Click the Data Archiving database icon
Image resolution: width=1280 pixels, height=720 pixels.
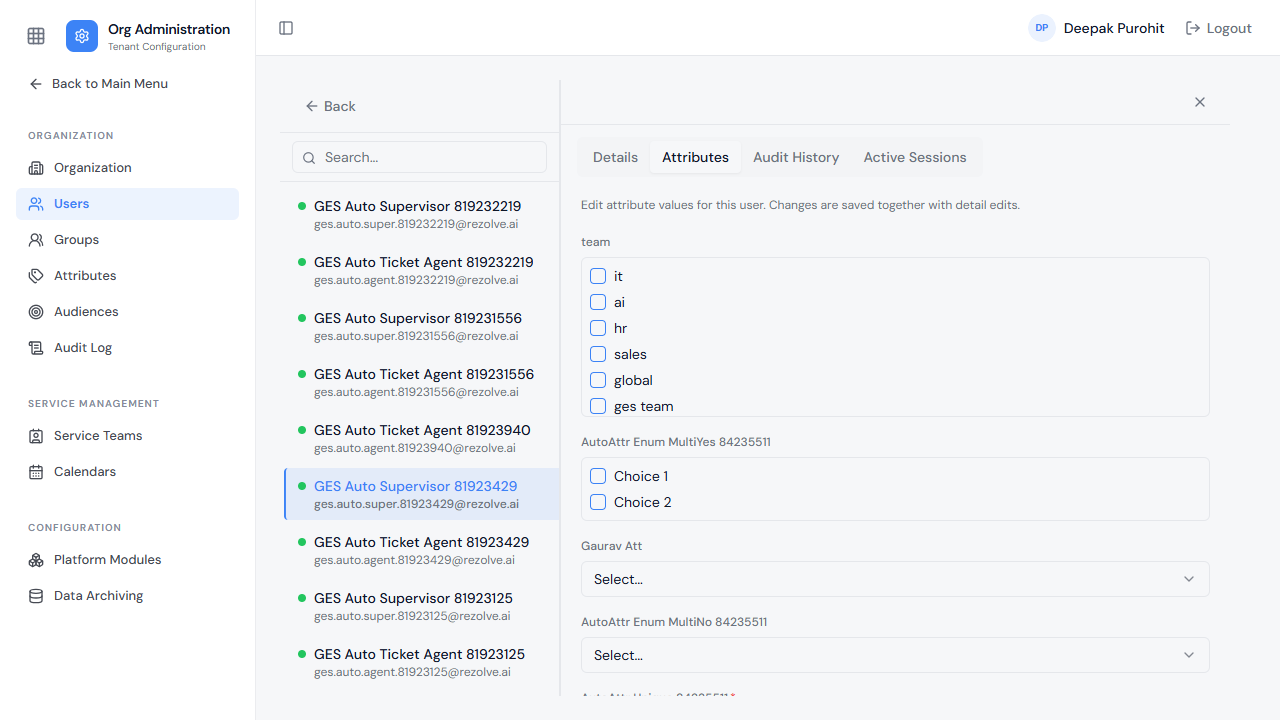36,596
